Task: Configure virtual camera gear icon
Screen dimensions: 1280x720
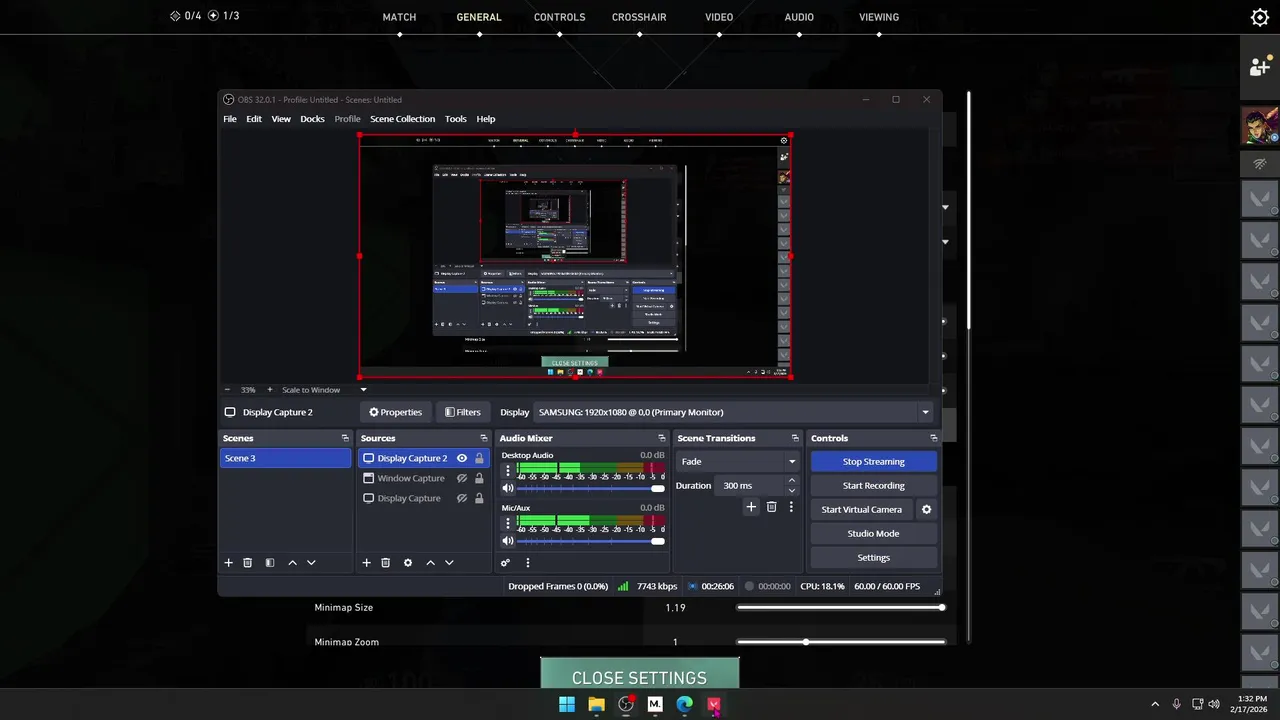Action: coord(926,509)
